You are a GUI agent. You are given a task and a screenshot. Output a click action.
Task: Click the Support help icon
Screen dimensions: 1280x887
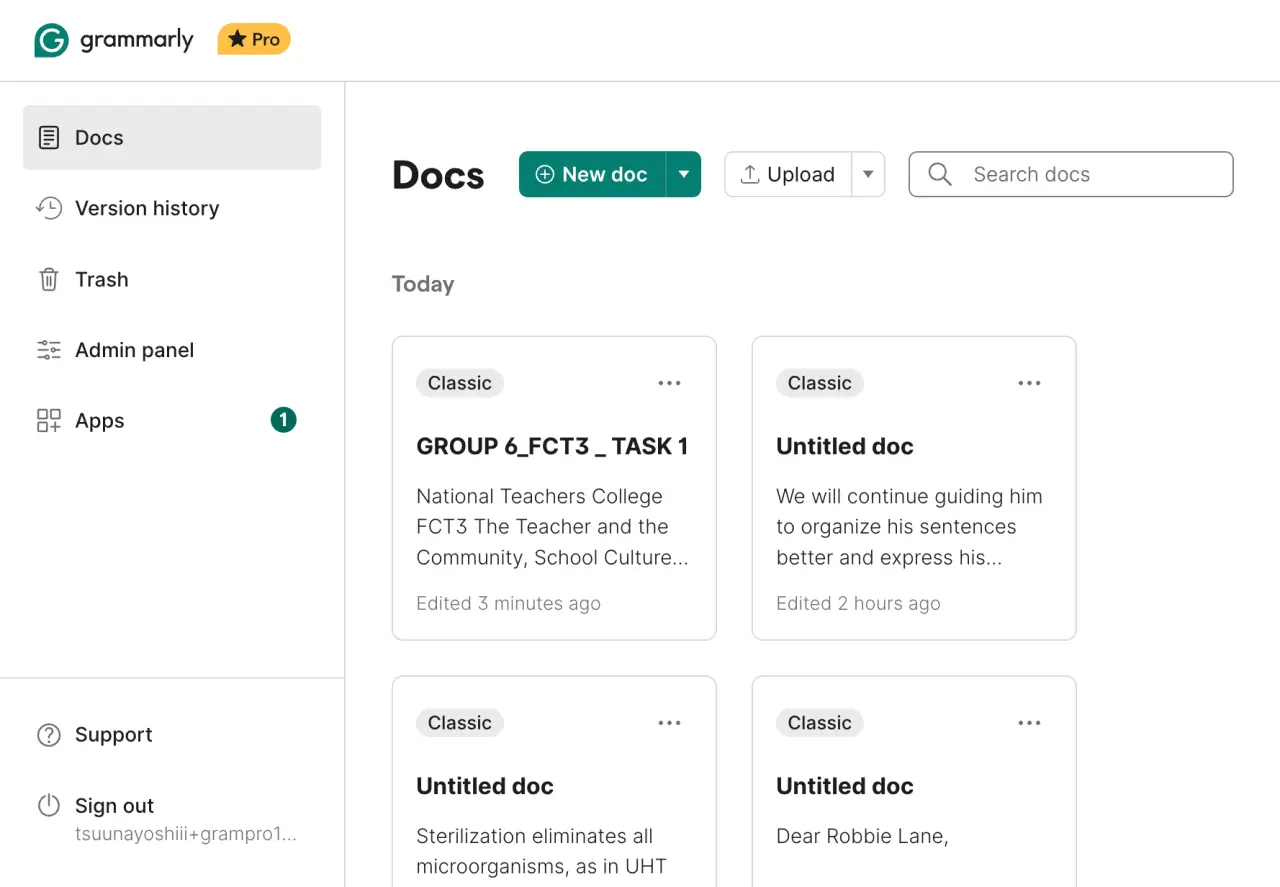tap(48, 735)
